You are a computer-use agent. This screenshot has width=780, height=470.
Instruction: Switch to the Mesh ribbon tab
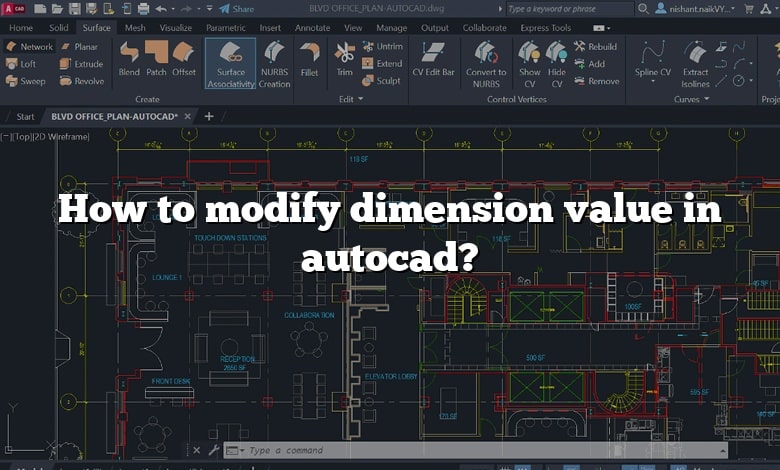click(135, 28)
